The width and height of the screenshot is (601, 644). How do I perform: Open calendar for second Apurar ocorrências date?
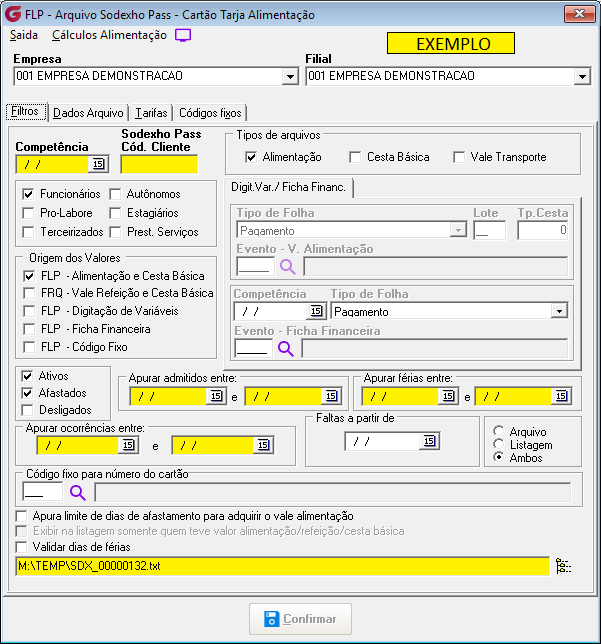[263, 445]
